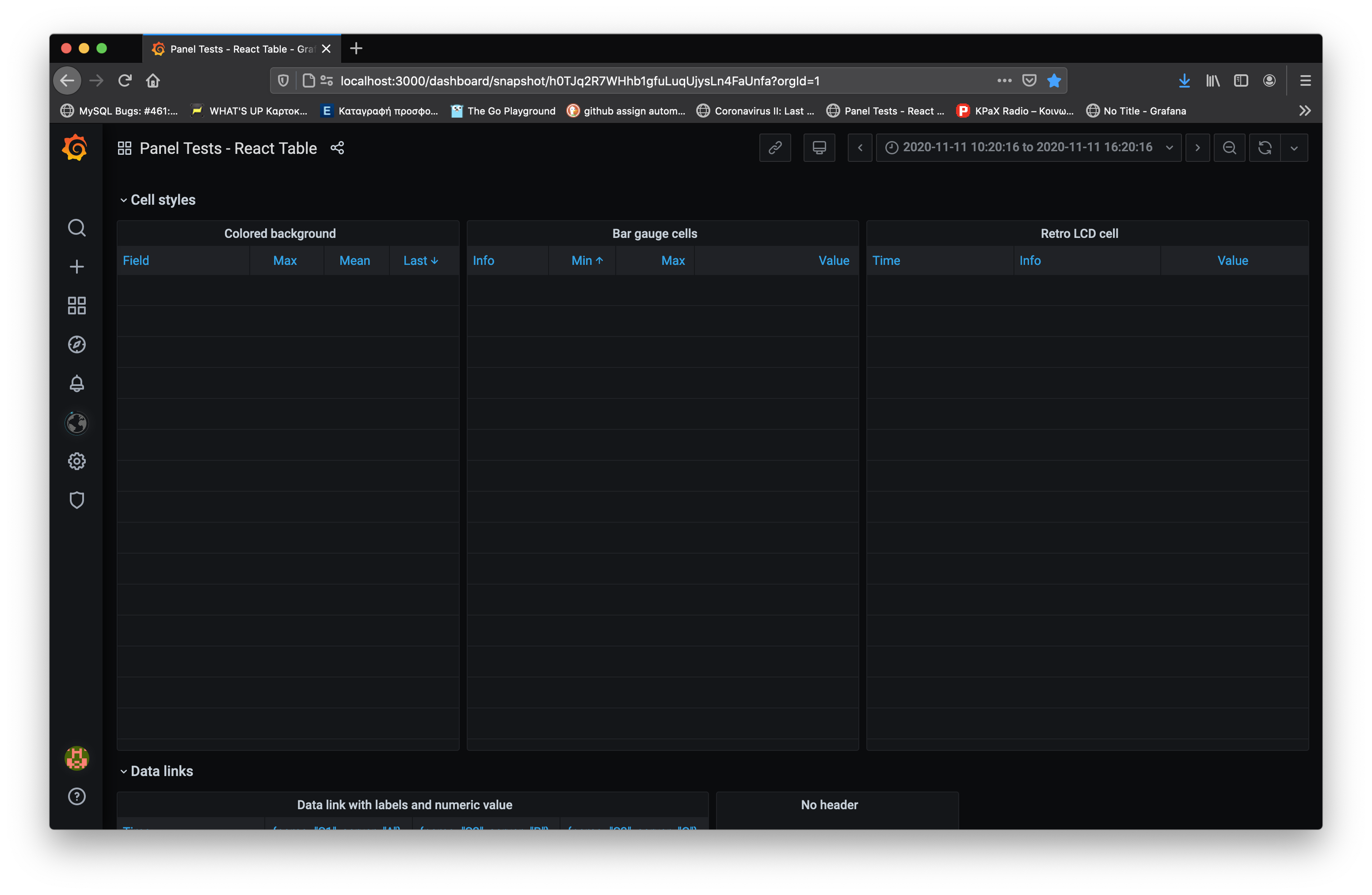Open the refresh interval dropdown
The width and height of the screenshot is (1372, 895).
pyautogui.click(x=1294, y=148)
